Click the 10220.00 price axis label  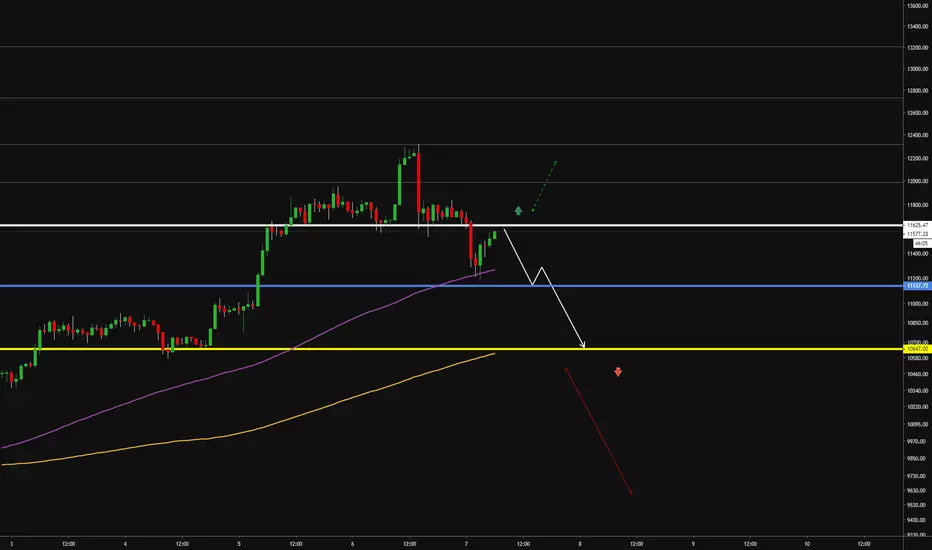pyautogui.click(x=918, y=407)
